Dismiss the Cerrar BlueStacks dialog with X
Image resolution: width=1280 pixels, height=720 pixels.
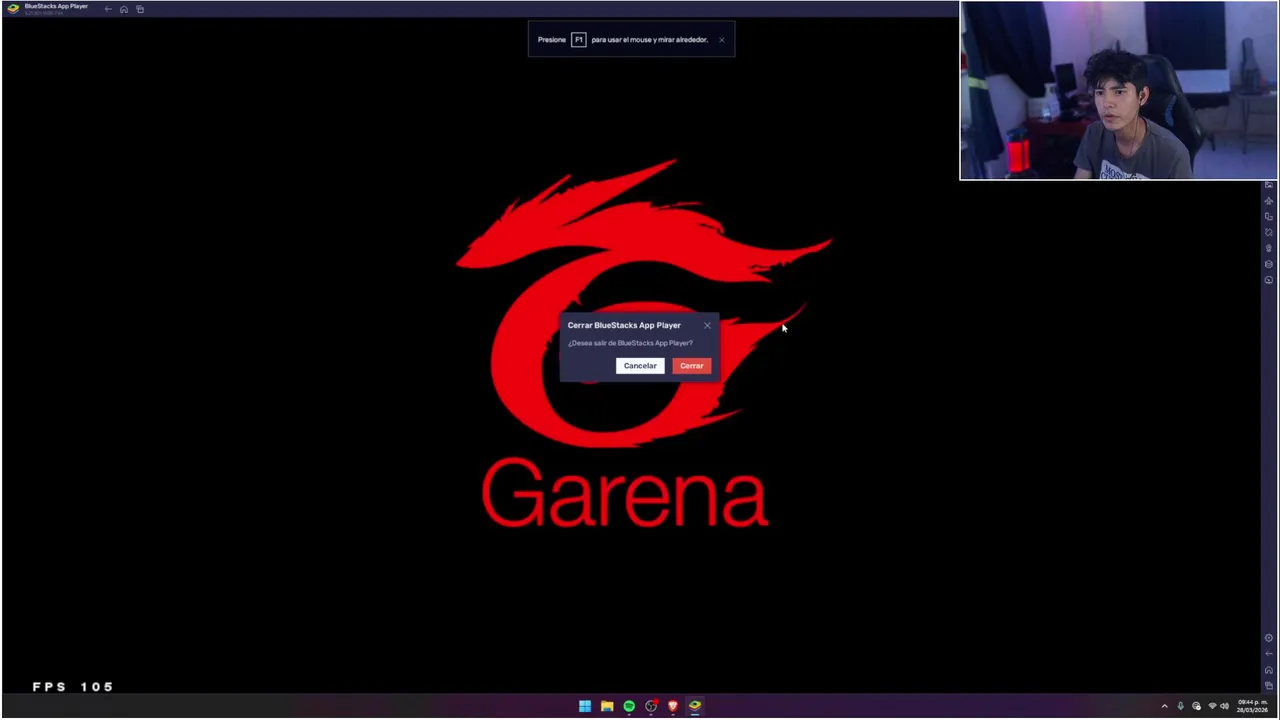coord(707,325)
